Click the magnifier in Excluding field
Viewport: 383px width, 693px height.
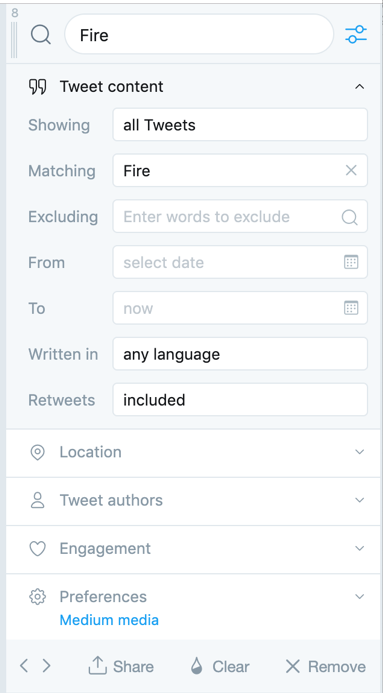click(x=349, y=217)
